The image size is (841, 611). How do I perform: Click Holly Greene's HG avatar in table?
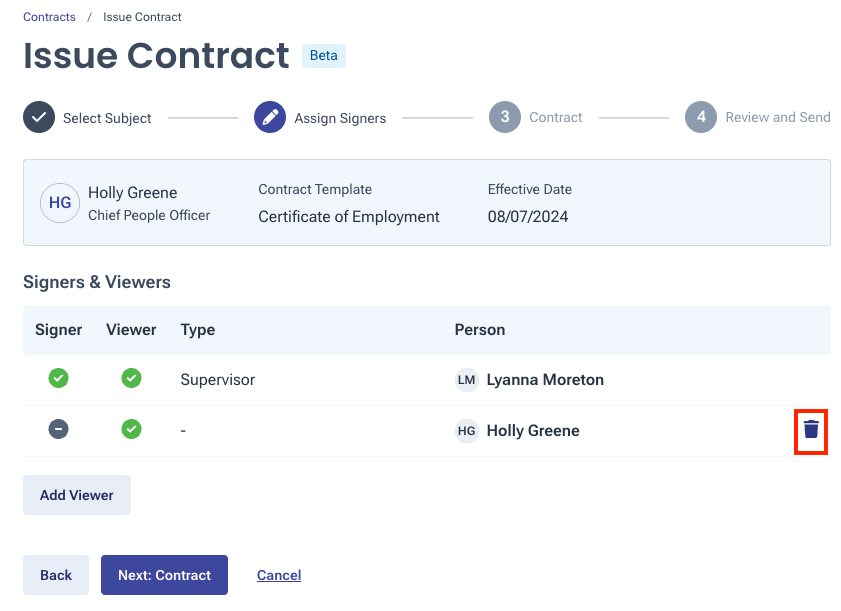coord(466,431)
